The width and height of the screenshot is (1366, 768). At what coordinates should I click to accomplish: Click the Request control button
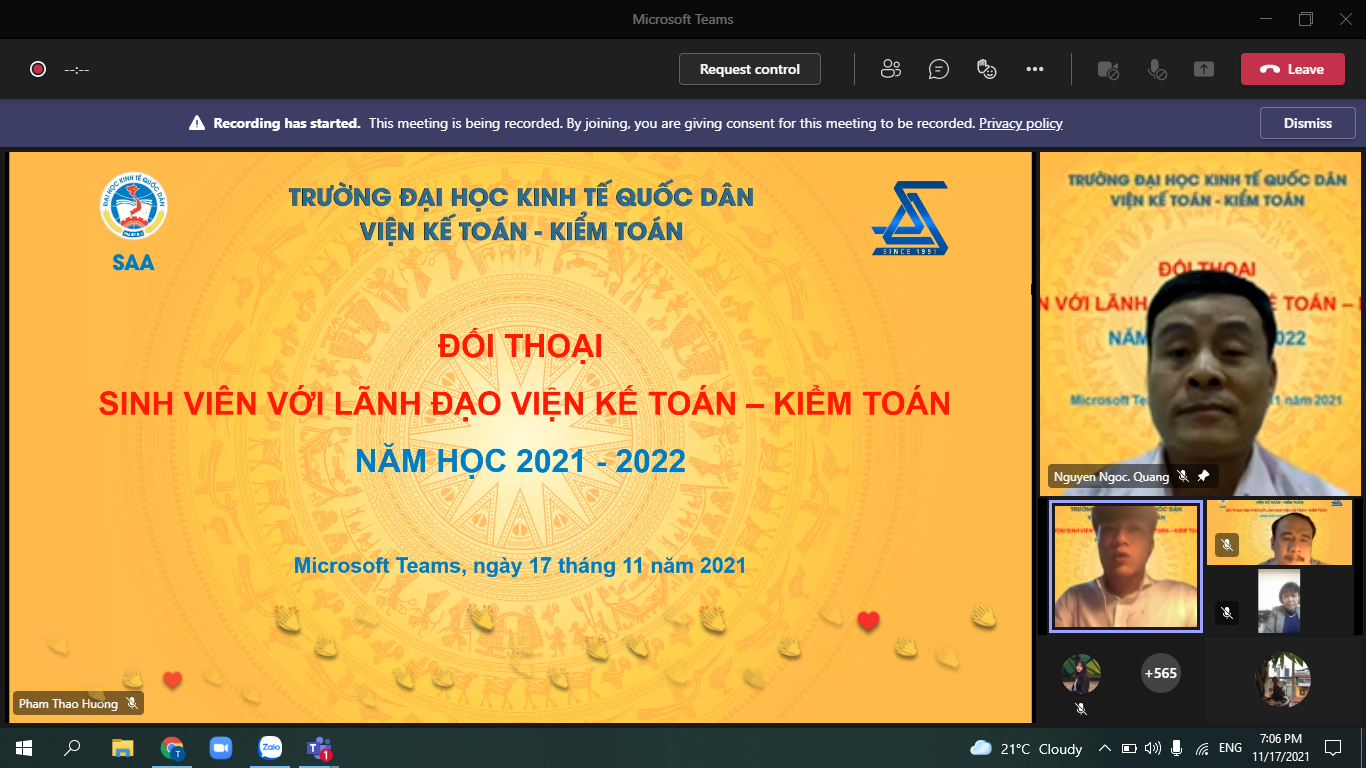pyautogui.click(x=750, y=69)
